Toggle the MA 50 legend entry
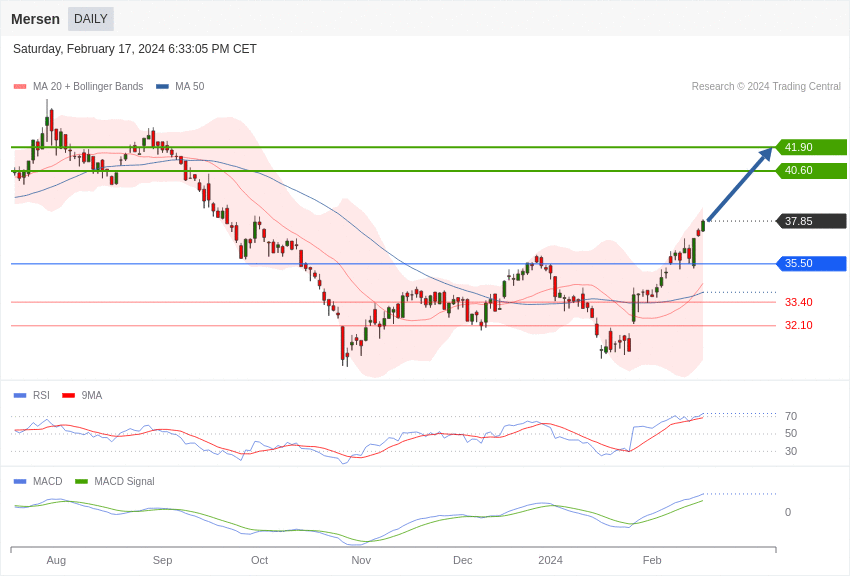 (x=180, y=87)
